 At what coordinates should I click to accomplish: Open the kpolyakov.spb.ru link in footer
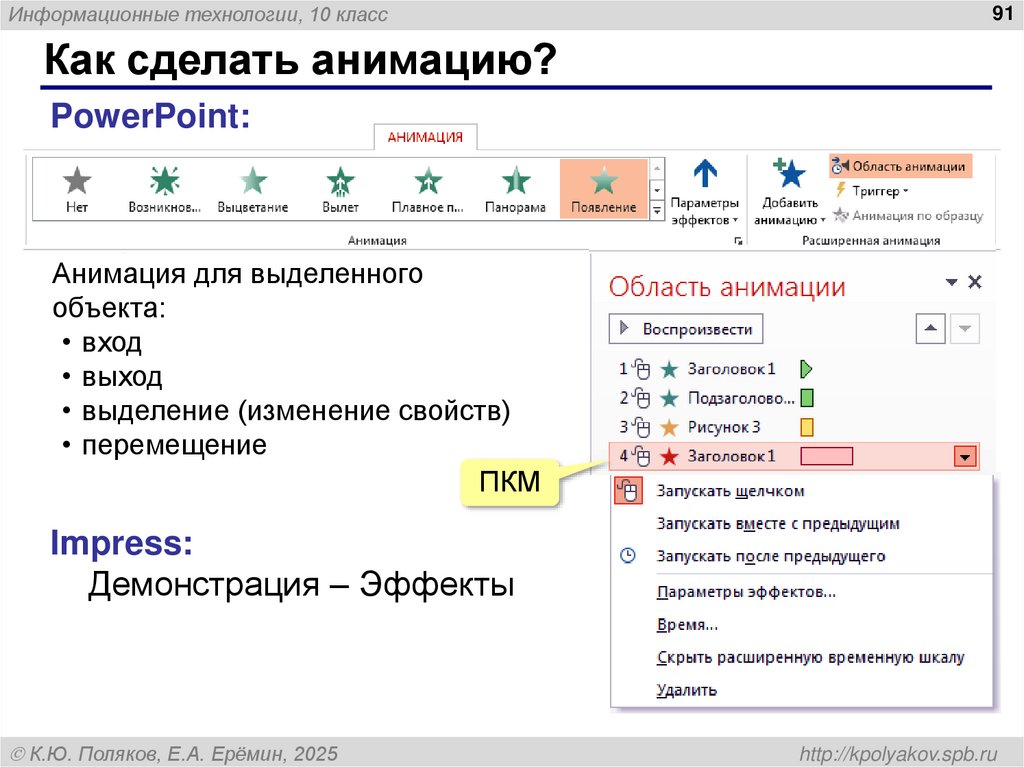click(899, 754)
